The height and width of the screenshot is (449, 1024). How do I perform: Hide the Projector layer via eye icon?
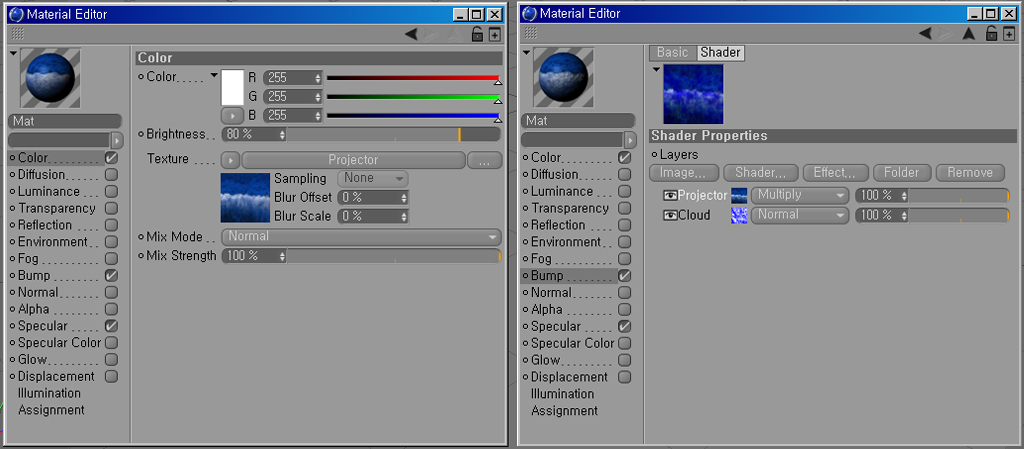[x=670, y=195]
